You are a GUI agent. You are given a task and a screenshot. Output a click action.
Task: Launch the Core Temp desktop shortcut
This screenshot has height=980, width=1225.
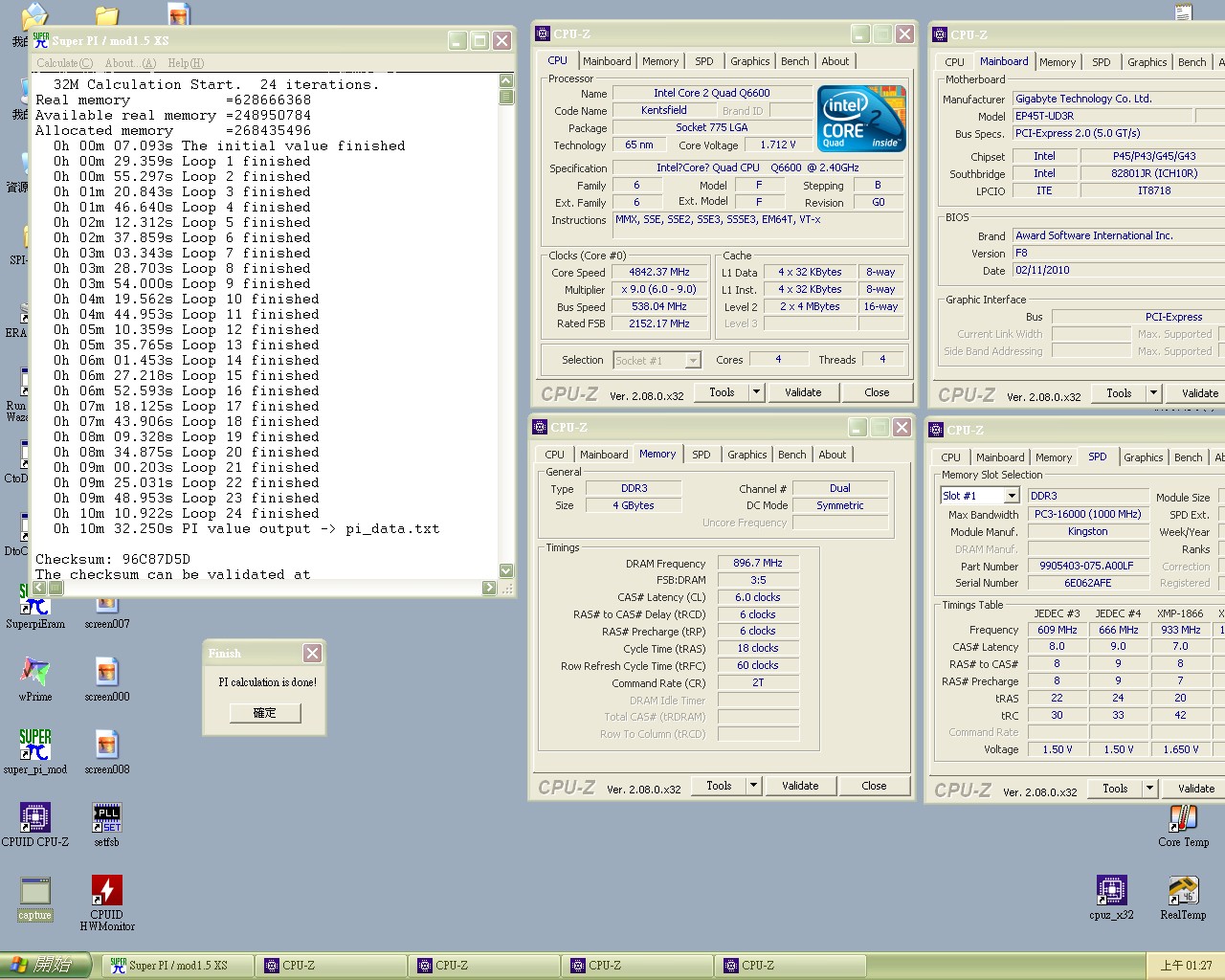1184,825
